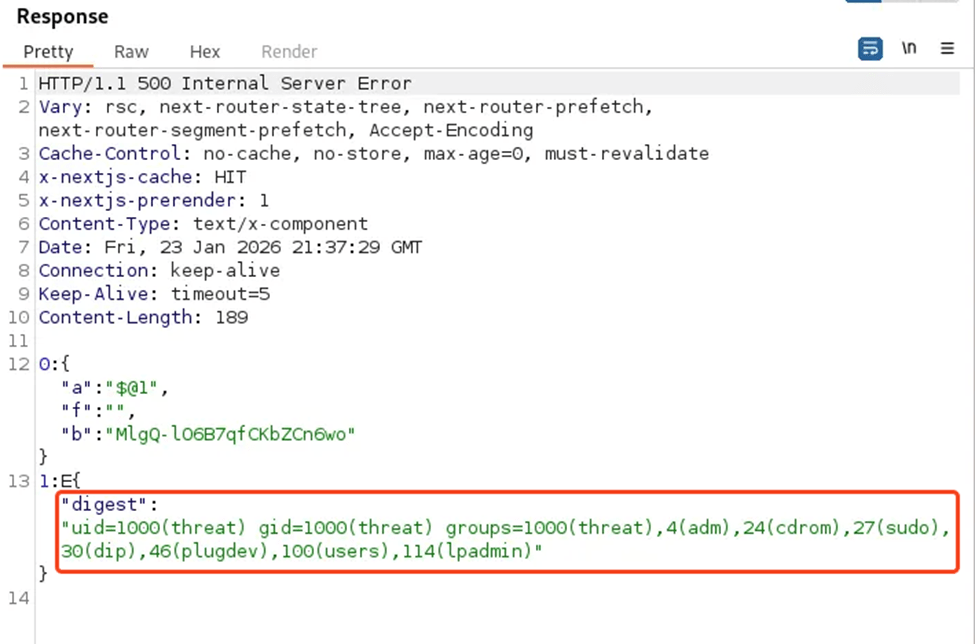Open the Render tab
The image size is (975, 644).
coord(289,52)
